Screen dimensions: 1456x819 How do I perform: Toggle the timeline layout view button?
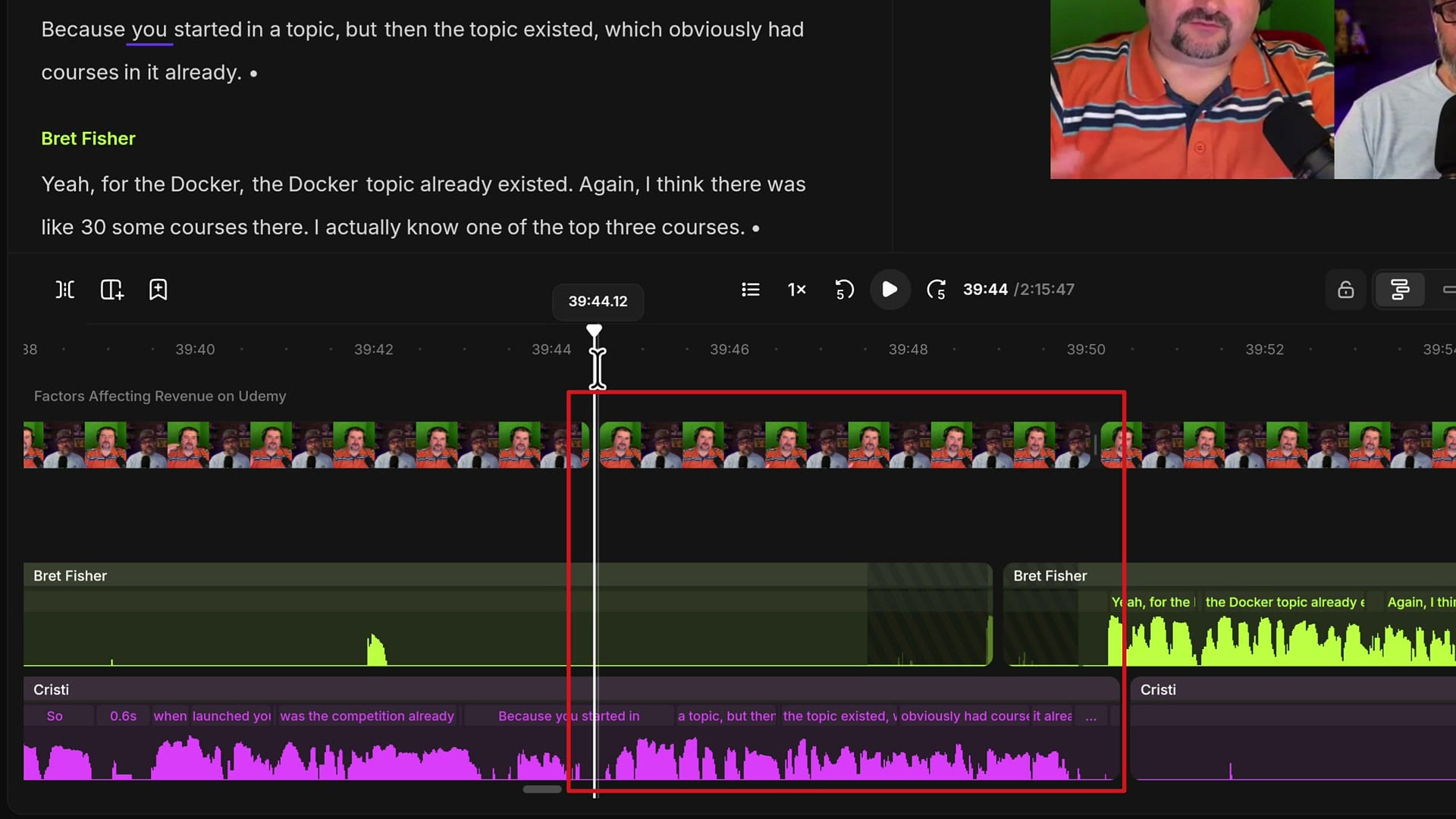1399,290
